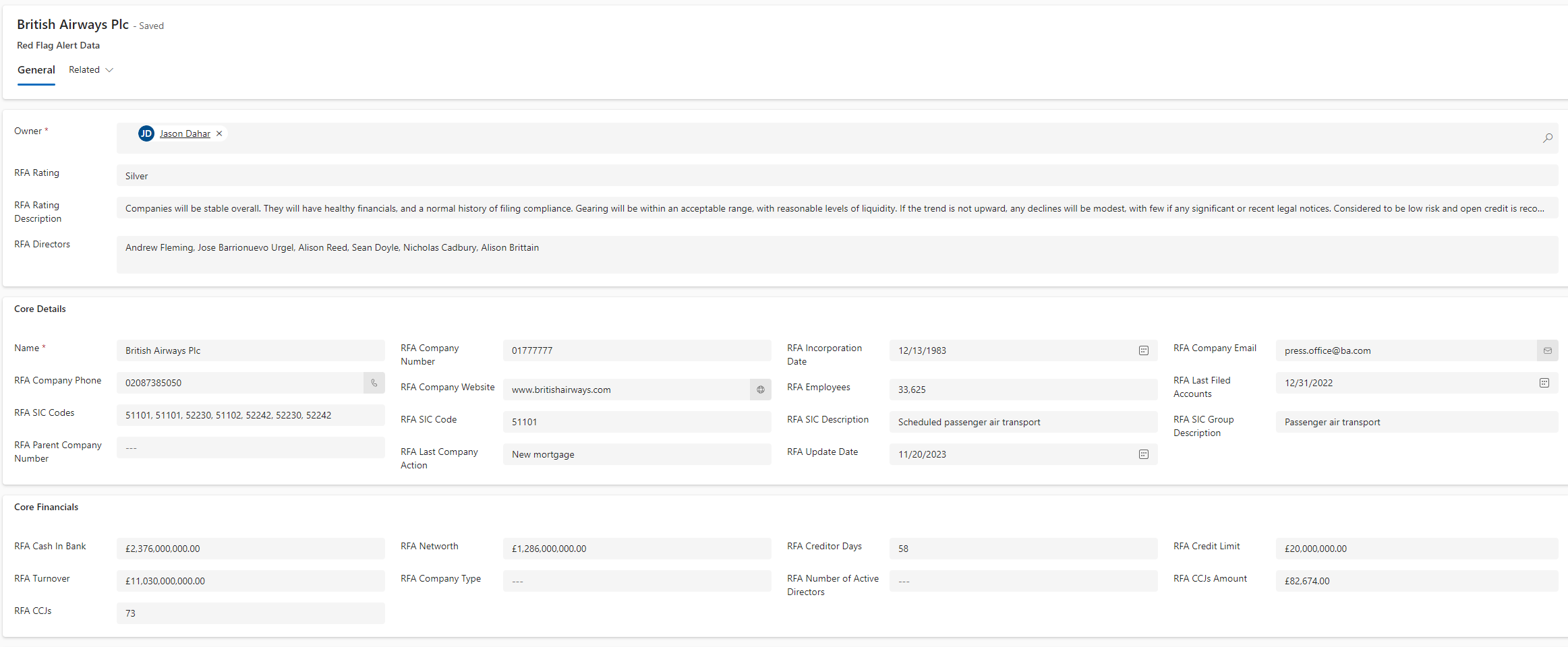The image size is (1568, 647).
Task: Click the email icon next to press.office@ba.com
Action: 1548,350
